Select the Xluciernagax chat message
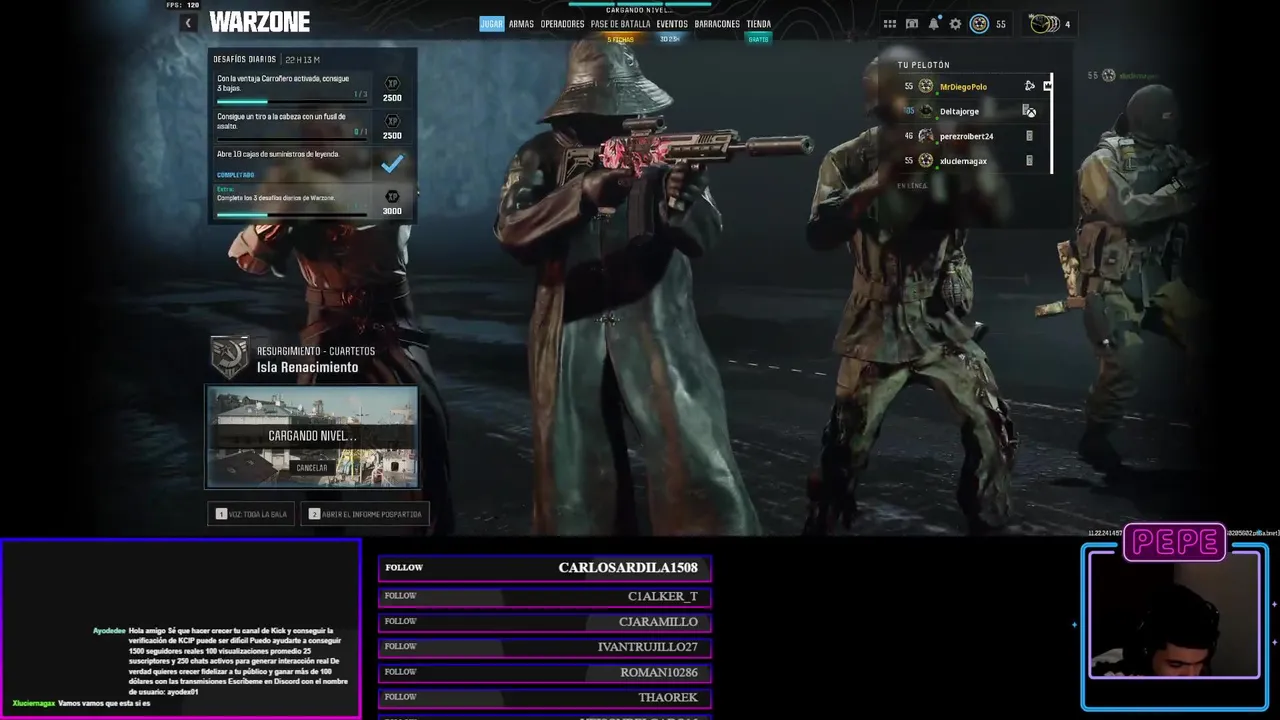This screenshot has width=1280, height=720. click(81, 703)
